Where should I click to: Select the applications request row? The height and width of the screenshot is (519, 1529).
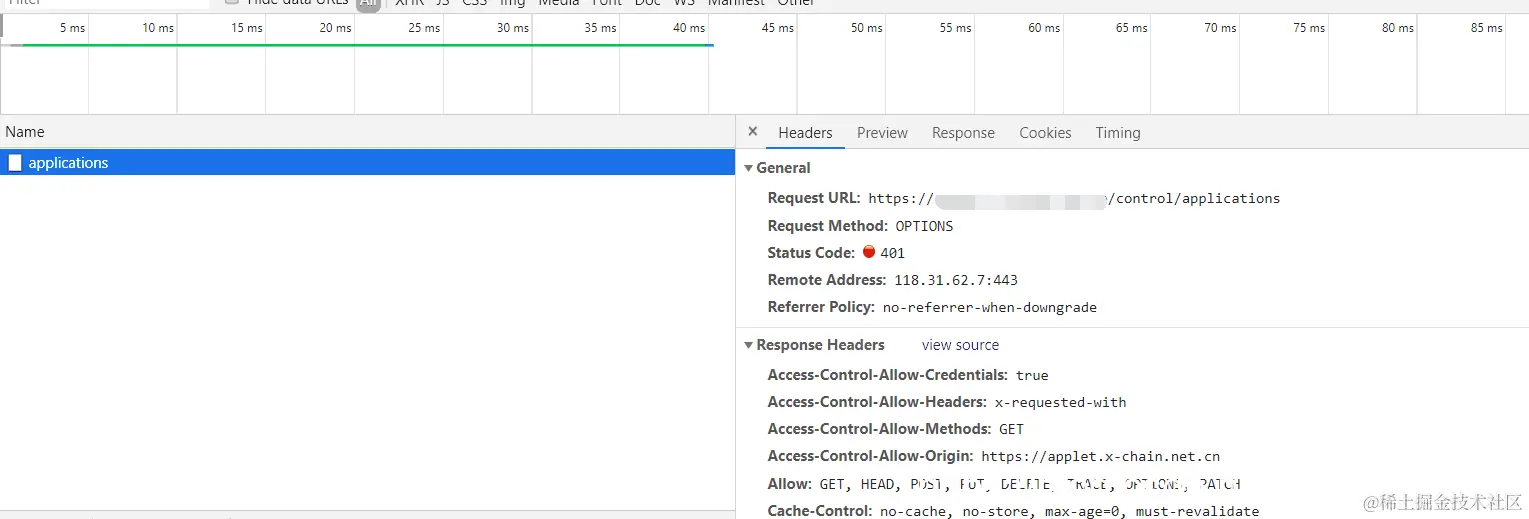click(367, 163)
